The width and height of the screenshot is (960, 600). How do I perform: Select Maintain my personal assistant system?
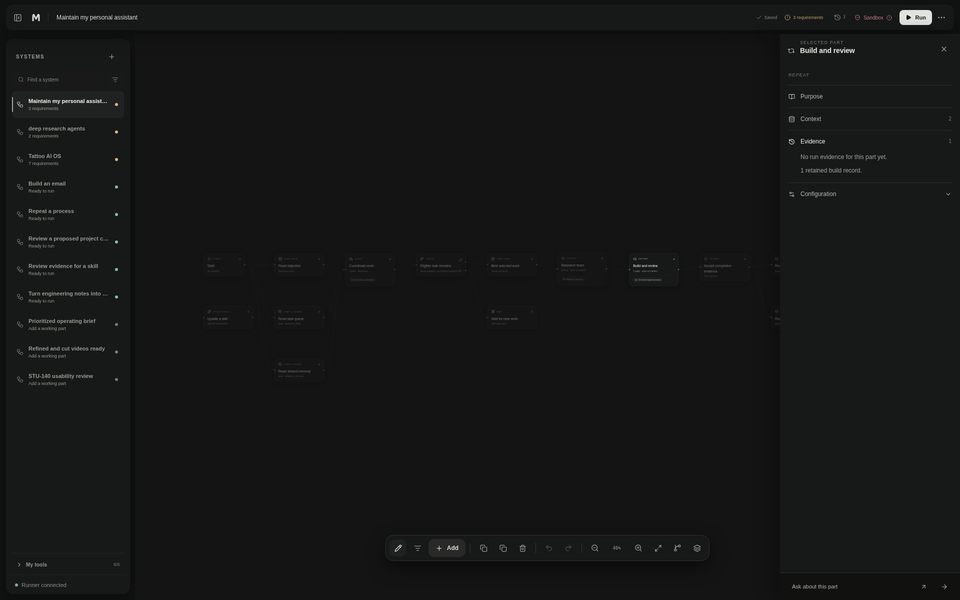[x=68, y=105]
